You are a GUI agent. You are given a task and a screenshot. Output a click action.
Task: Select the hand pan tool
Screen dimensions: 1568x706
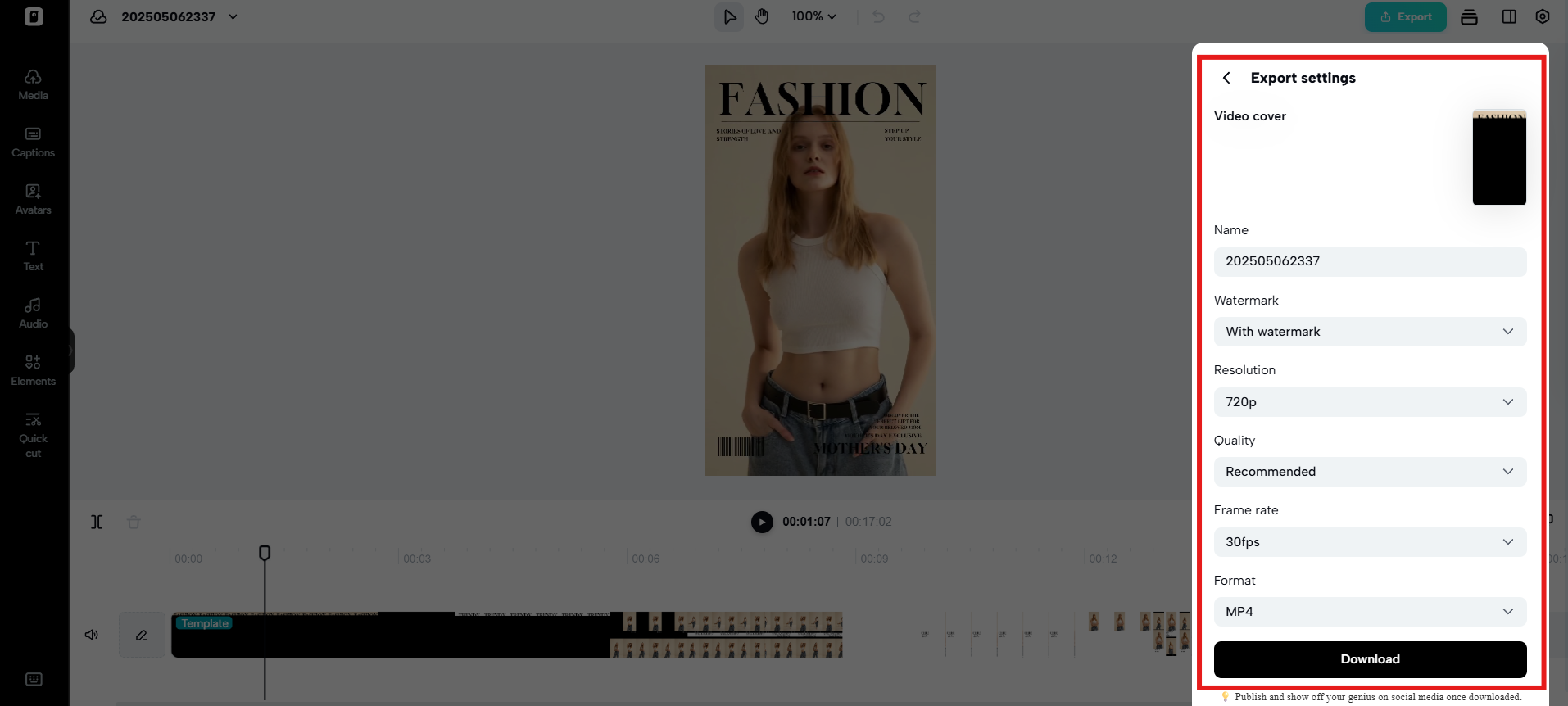(x=762, y=16)
